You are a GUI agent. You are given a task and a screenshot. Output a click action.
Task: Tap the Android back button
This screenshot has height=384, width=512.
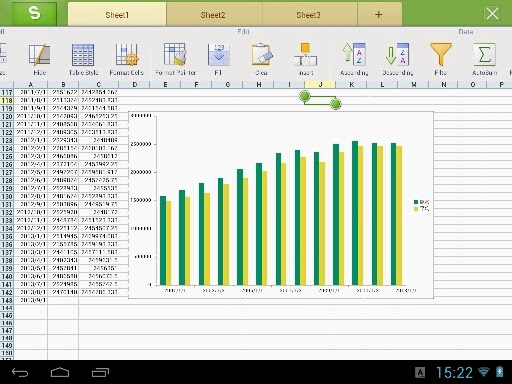point(20,372)
